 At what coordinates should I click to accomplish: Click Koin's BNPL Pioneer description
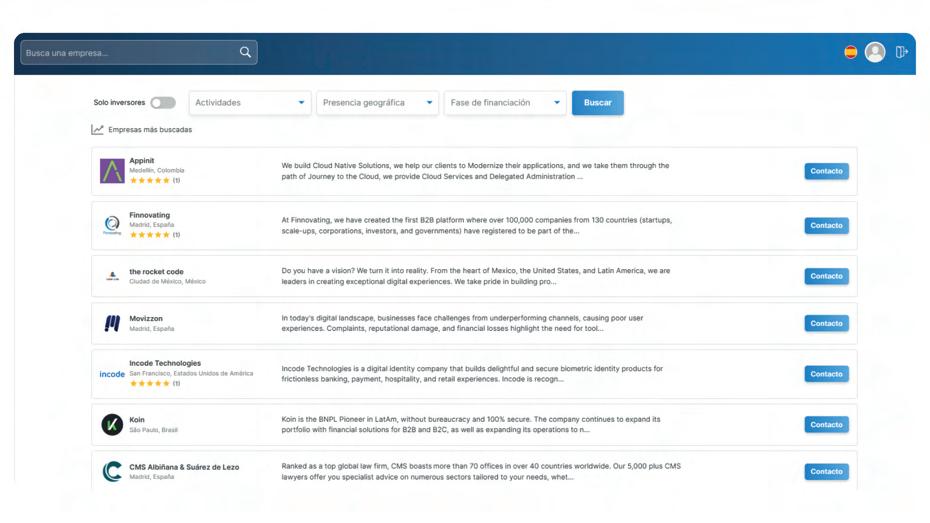tap(470, 424)
